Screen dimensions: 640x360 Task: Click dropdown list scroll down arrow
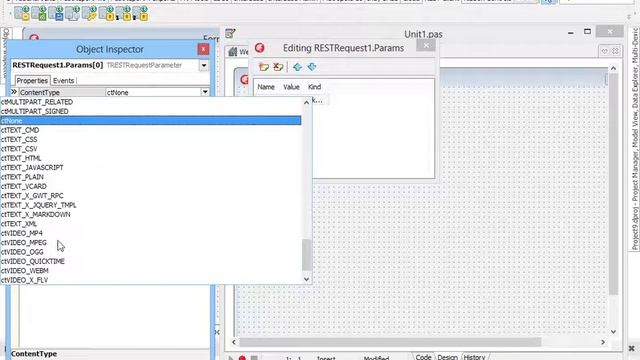point(307,279)
